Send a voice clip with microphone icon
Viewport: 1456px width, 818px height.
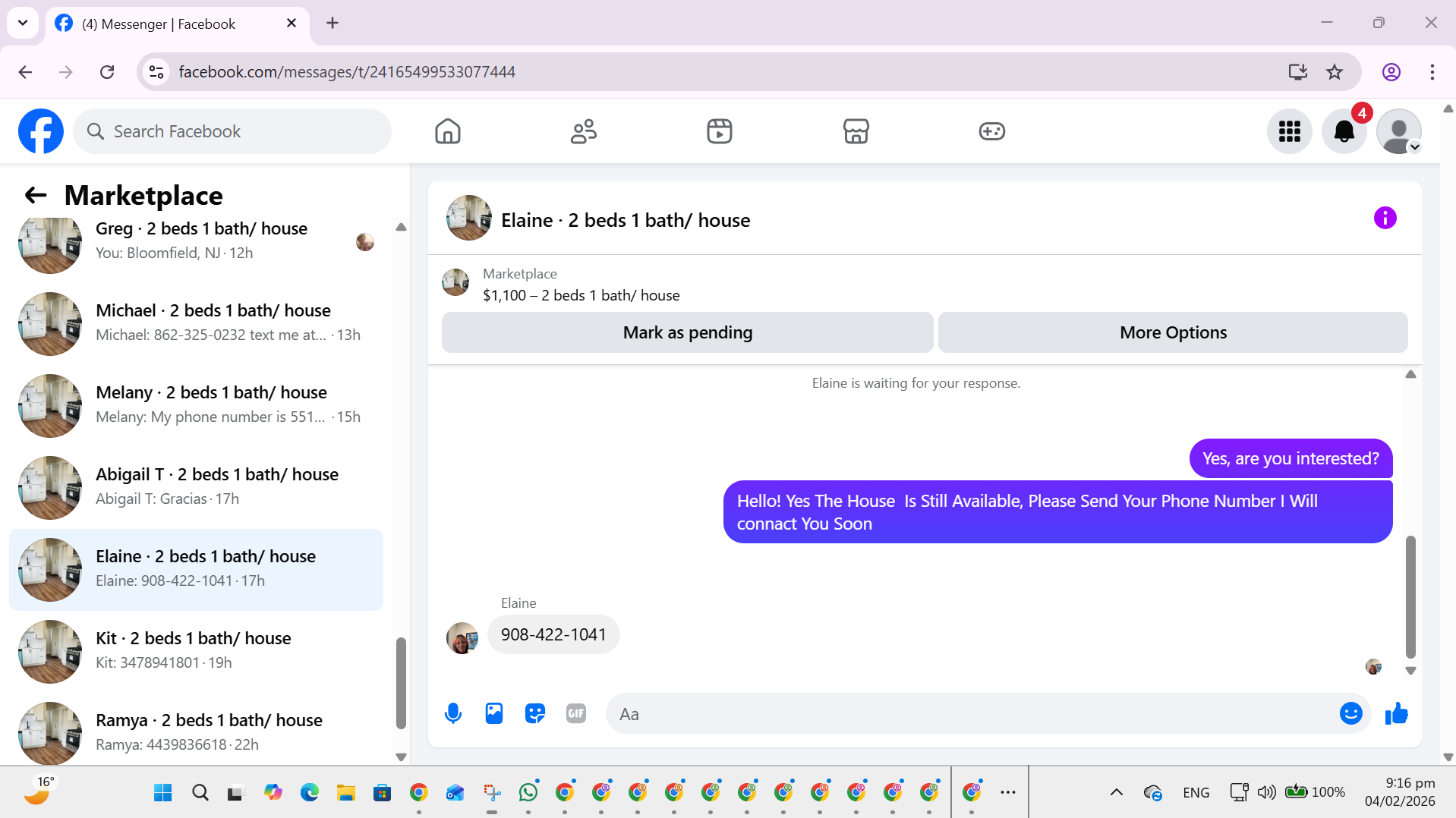point(453,714)
